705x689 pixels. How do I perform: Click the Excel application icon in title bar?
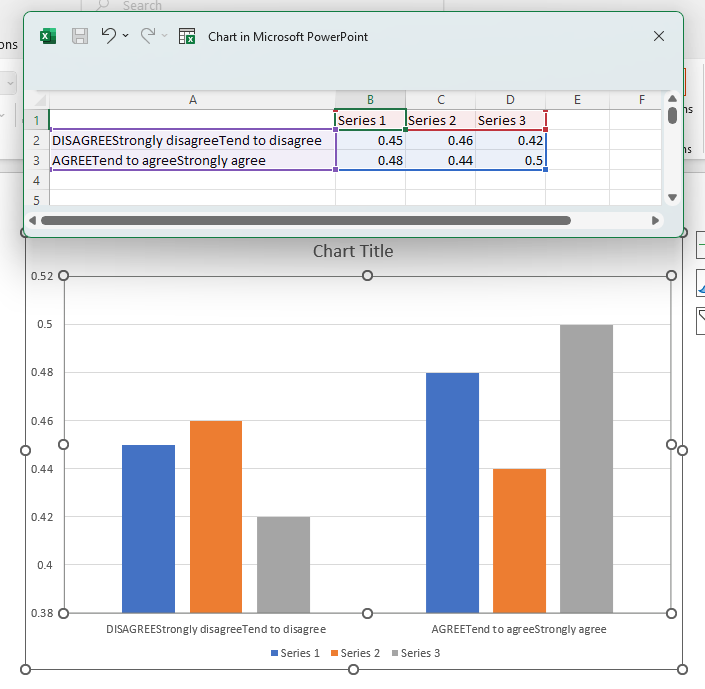47,36
